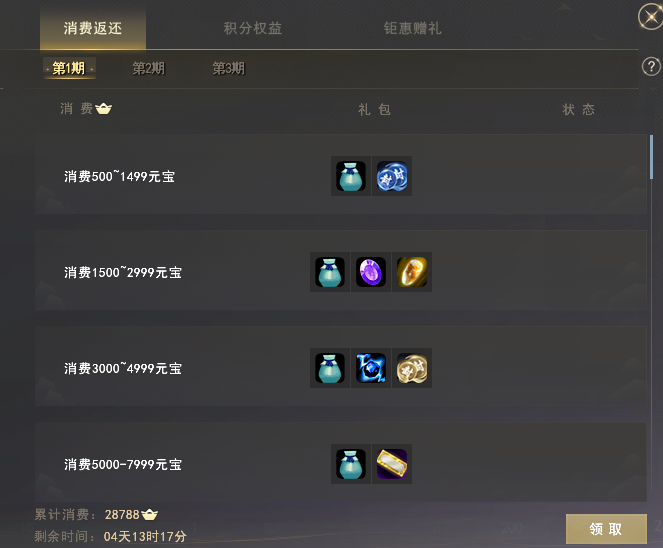Screen dimensions: 663x548
Task: Open the question mark help icon
Action: pos(651,66)
